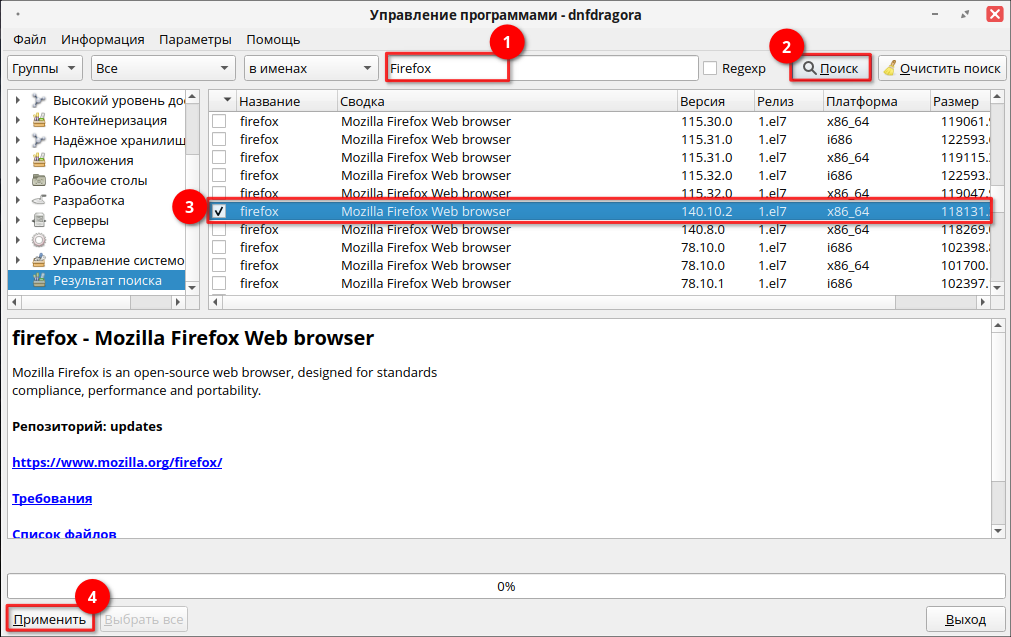Check firefox 115.31.0 i686 package
This screenshot has width=1011, height=637.
(x=219, y=139)
